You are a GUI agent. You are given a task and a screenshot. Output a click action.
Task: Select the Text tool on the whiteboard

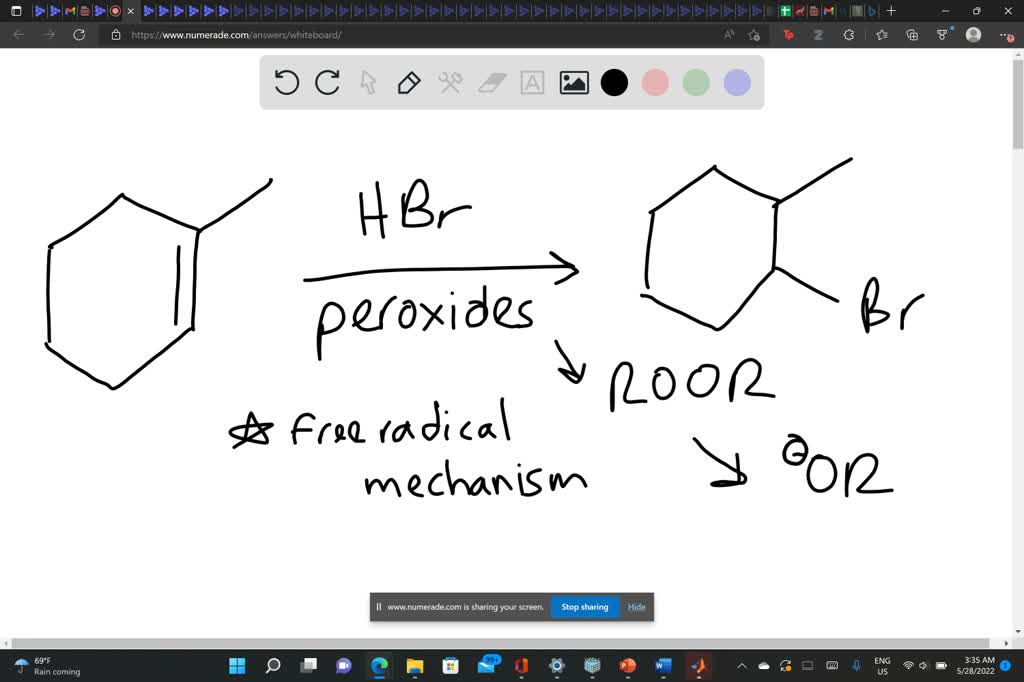(x=531, y=83)
